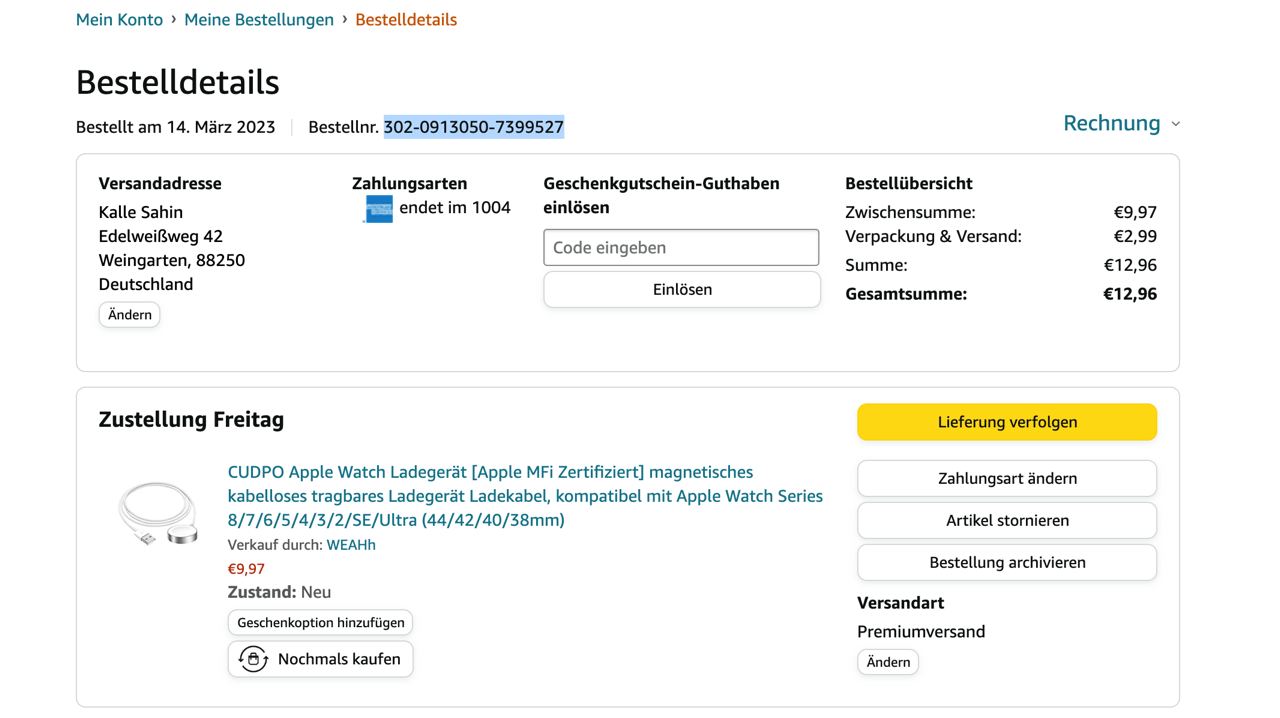Select Zahlungsart ändern button

[x=1006, y=478]
